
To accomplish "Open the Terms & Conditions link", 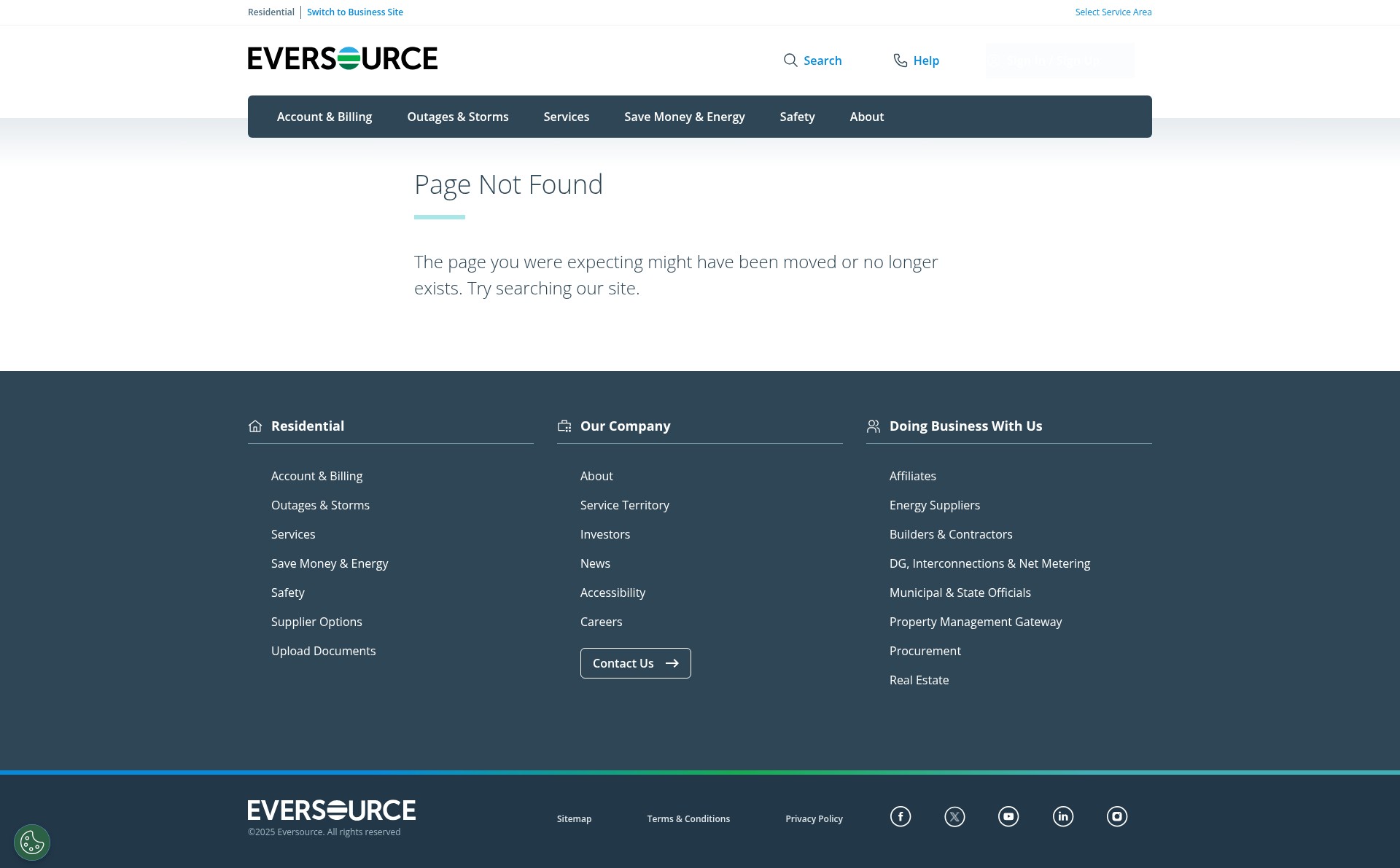I will (x=688, y=819).
